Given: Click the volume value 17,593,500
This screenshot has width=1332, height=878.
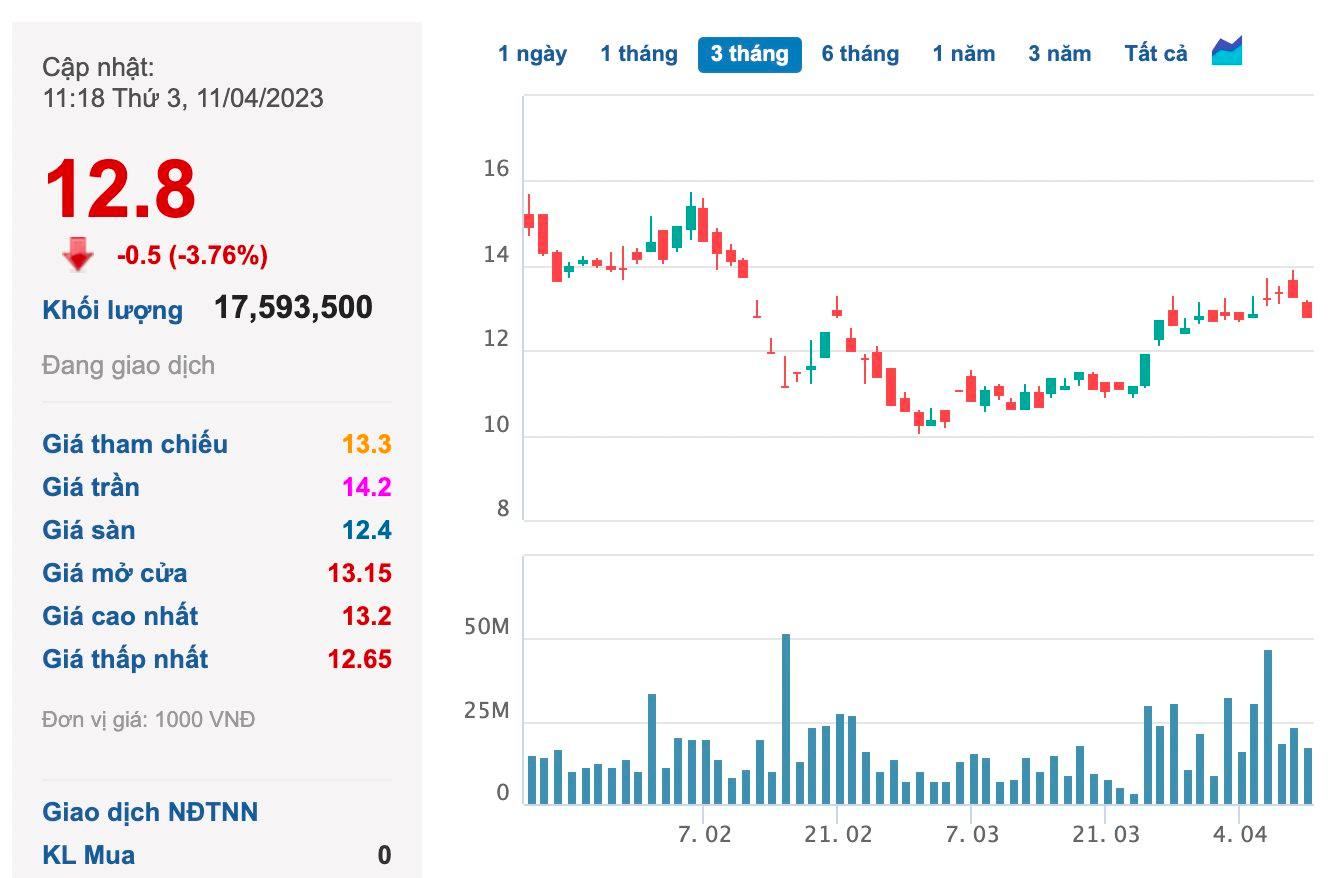Looking at the screenshot, I should click(x=293, y=307).
